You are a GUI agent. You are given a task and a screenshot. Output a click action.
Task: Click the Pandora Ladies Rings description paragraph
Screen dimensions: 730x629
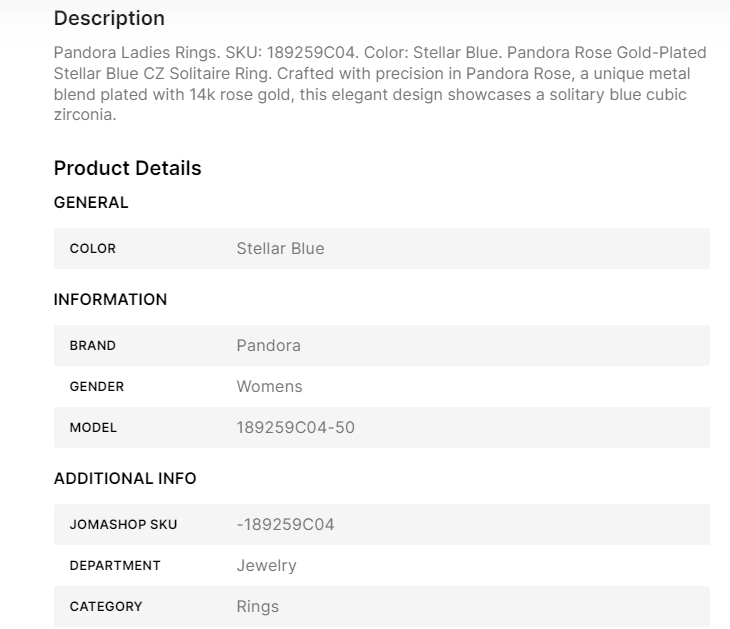click(x=380, y=83)
